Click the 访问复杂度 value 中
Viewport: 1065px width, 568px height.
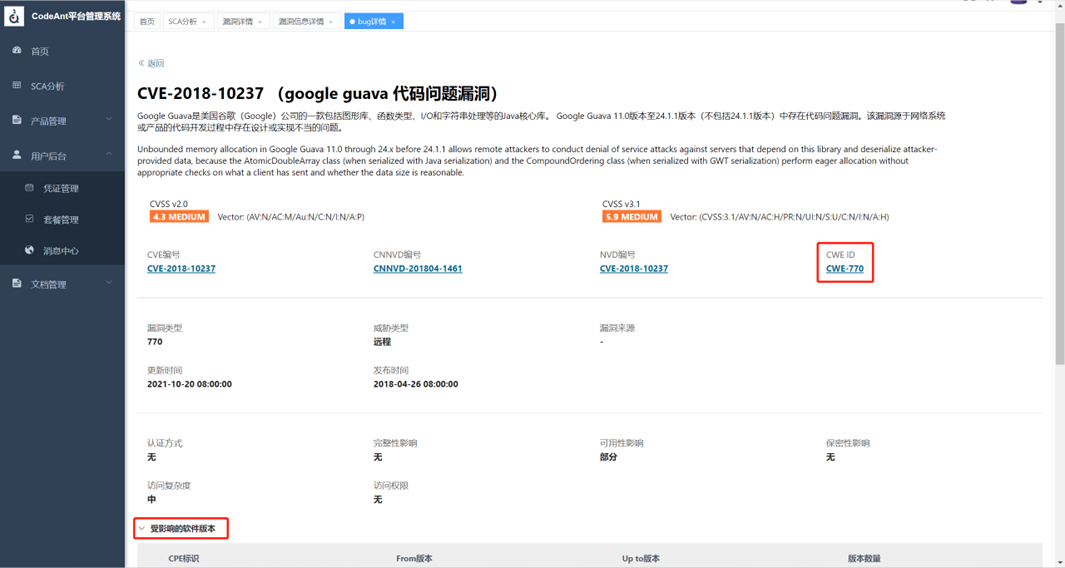[x=151, y=499]
